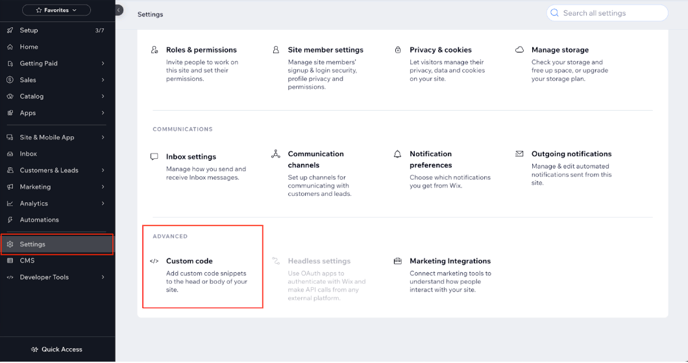Click the Search all settings field

[607, 13]
